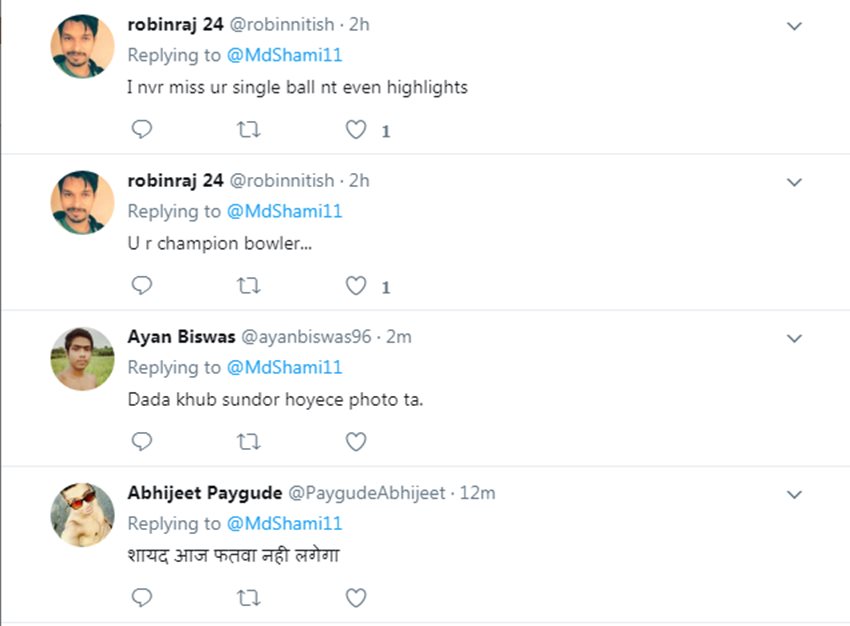Screen dimensions: 850x626
Task: Open the @MdShami11 link in Ayan's reply
Action: [x=285, y=367]
